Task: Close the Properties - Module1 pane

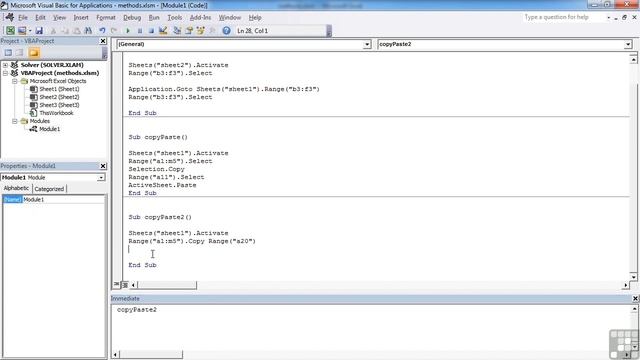Action: (103, 166)
